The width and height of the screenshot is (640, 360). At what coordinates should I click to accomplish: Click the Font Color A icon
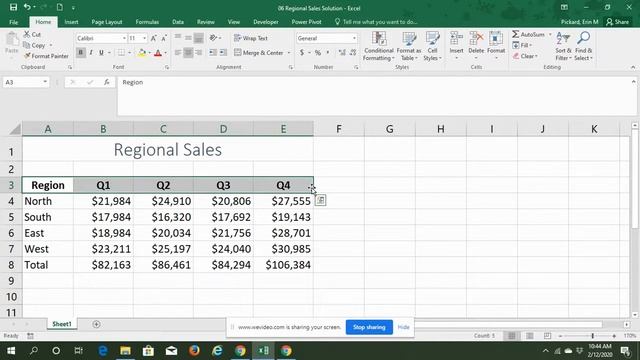[158, 53]
